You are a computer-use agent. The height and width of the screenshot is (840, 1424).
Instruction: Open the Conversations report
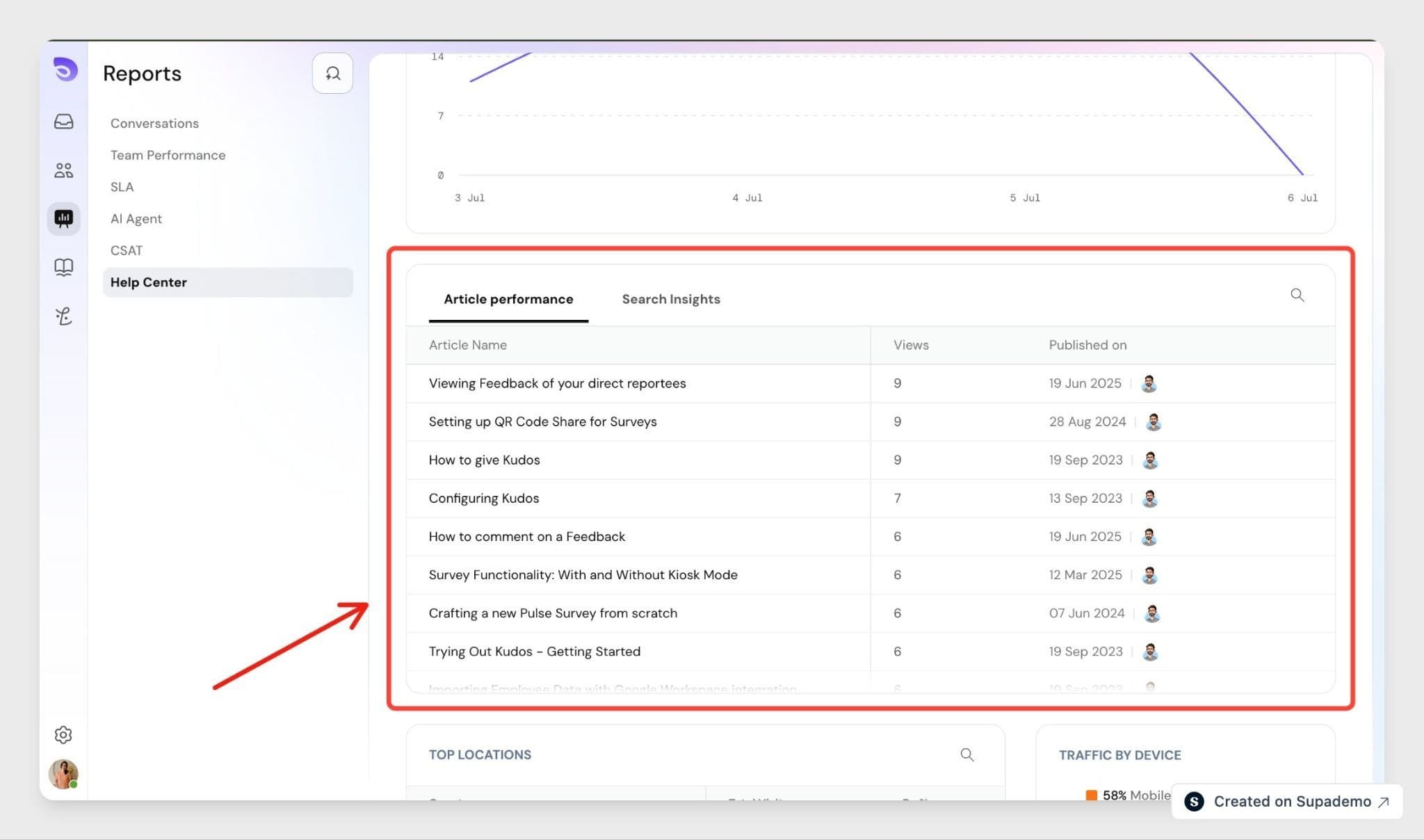click(x=154, y=123)
